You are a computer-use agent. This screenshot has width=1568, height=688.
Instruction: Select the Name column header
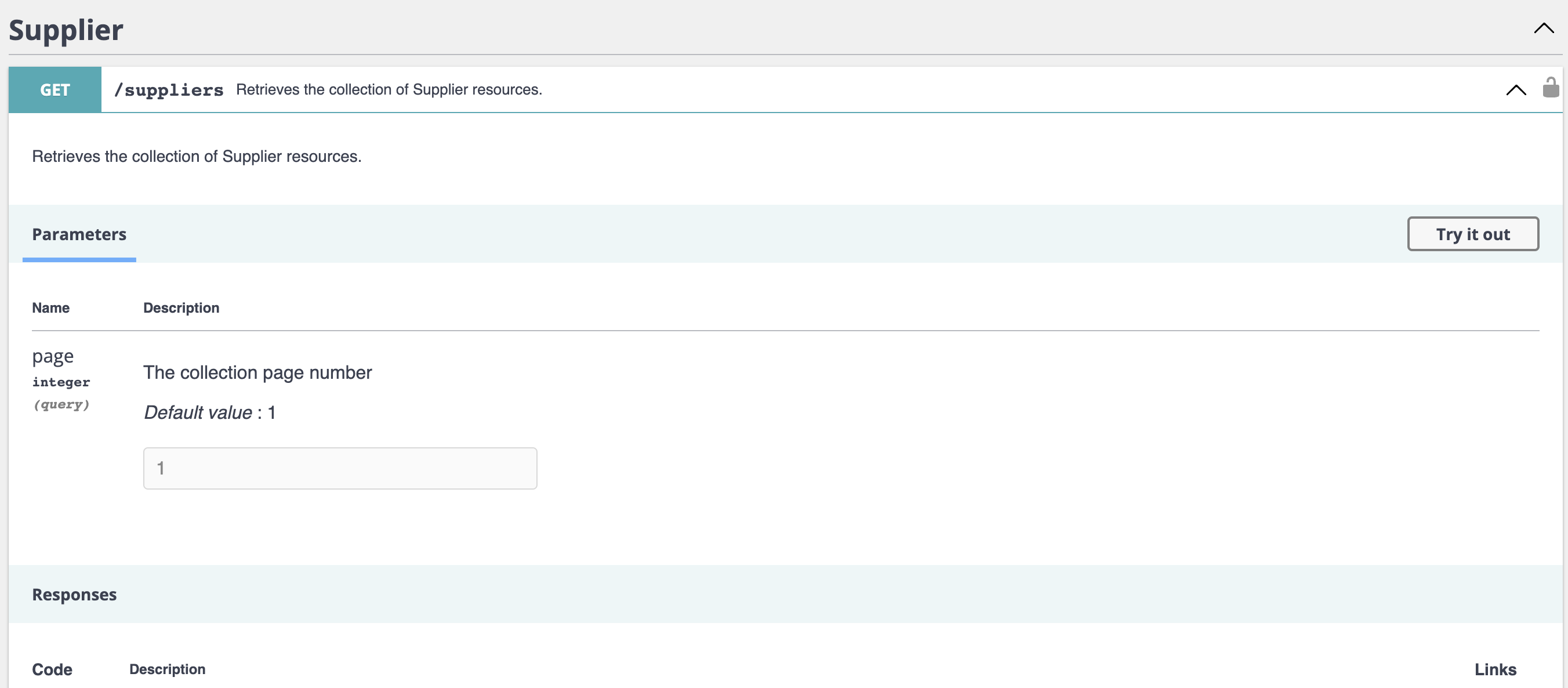coord(50,307)
